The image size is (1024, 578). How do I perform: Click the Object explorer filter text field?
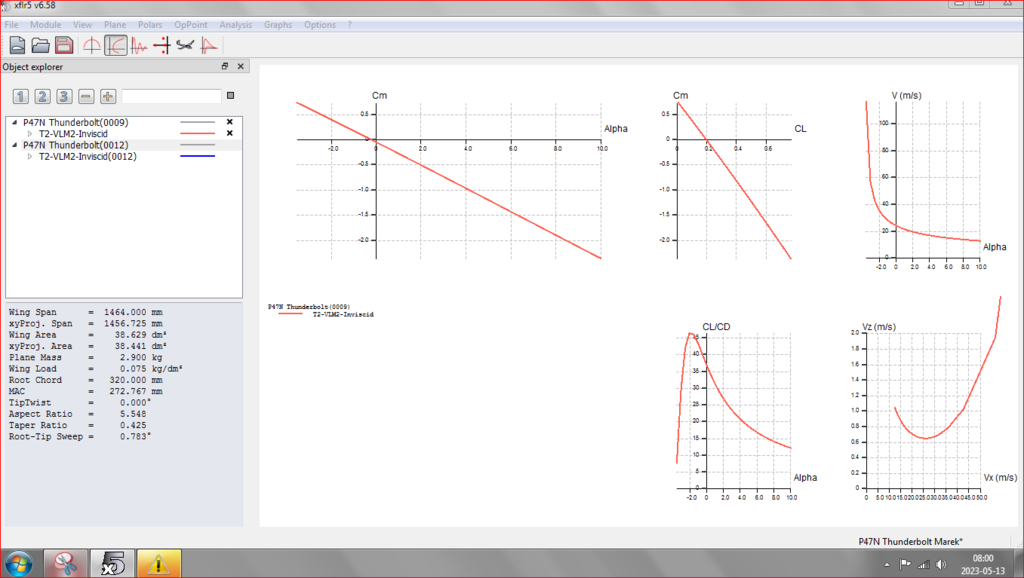171,96
